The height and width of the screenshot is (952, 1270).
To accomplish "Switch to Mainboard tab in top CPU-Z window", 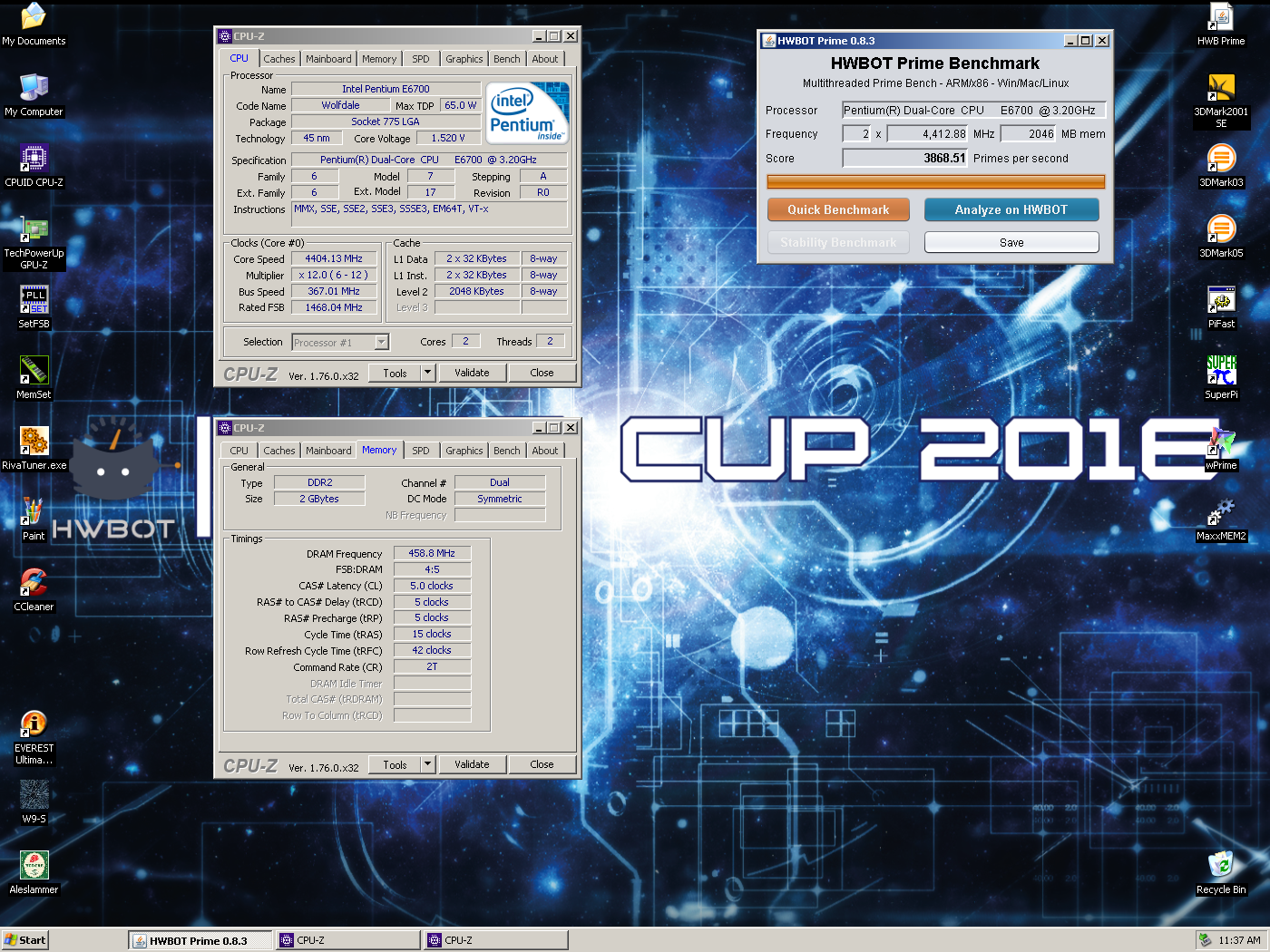I will click(x=328, y=59).
